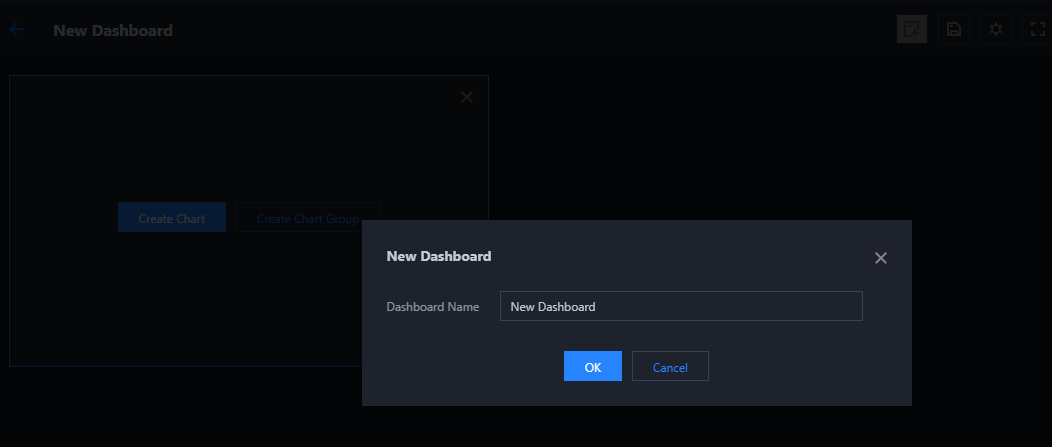This screenshot has height=447, width=1052.
Task: Click the Dashboard Name label
Action: (x=433, y=307)
